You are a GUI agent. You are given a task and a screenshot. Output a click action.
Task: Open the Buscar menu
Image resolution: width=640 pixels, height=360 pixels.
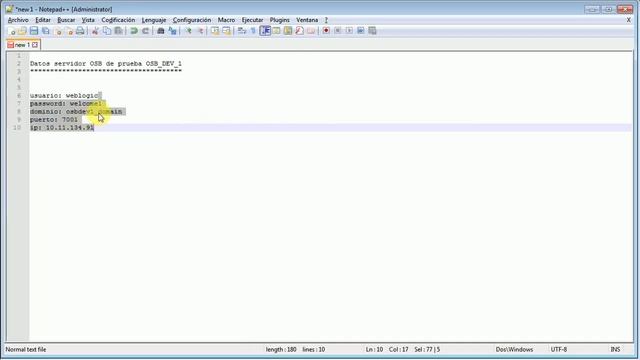(x=66, y=20)
